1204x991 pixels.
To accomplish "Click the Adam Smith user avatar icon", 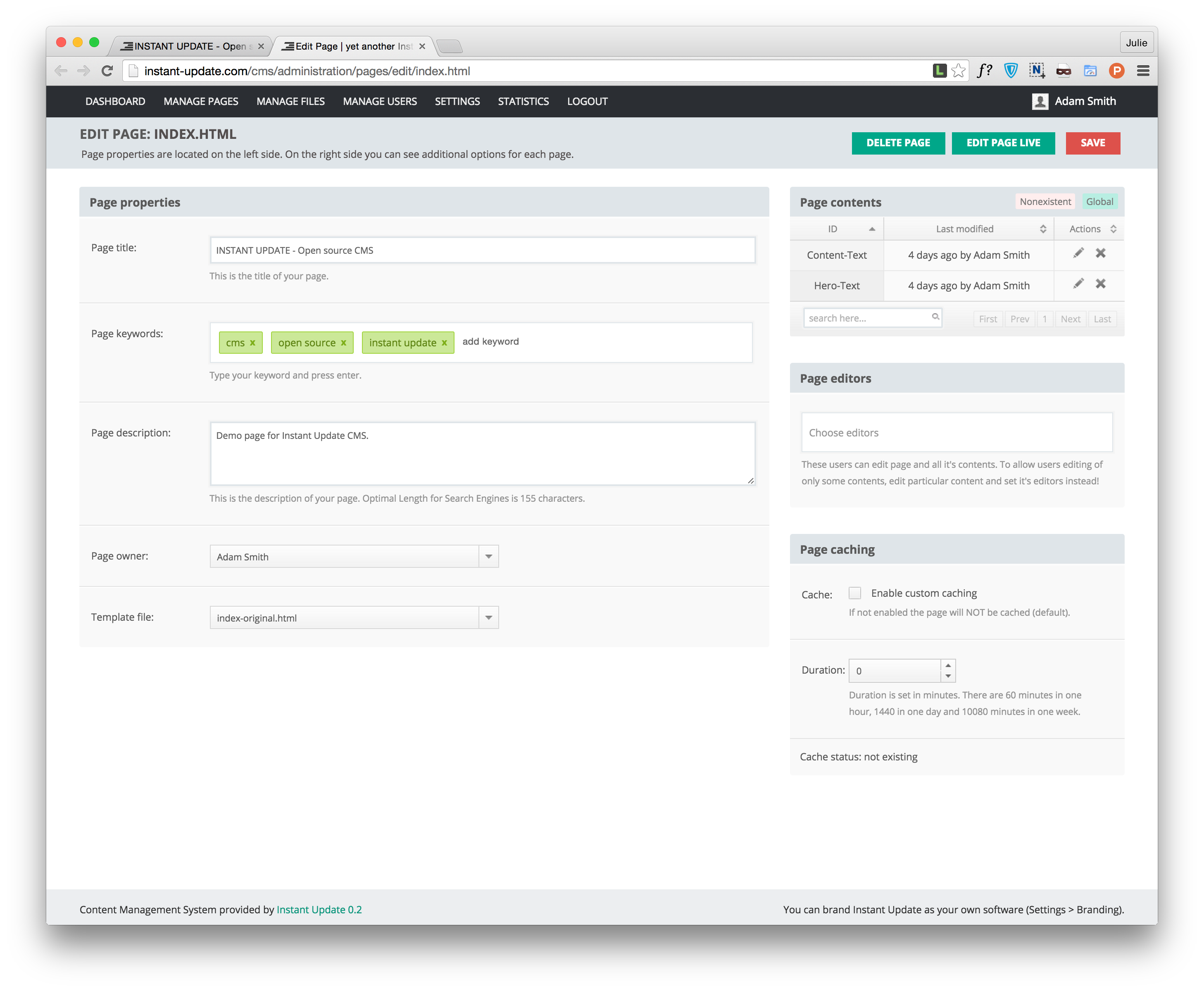I will 1040,102.
